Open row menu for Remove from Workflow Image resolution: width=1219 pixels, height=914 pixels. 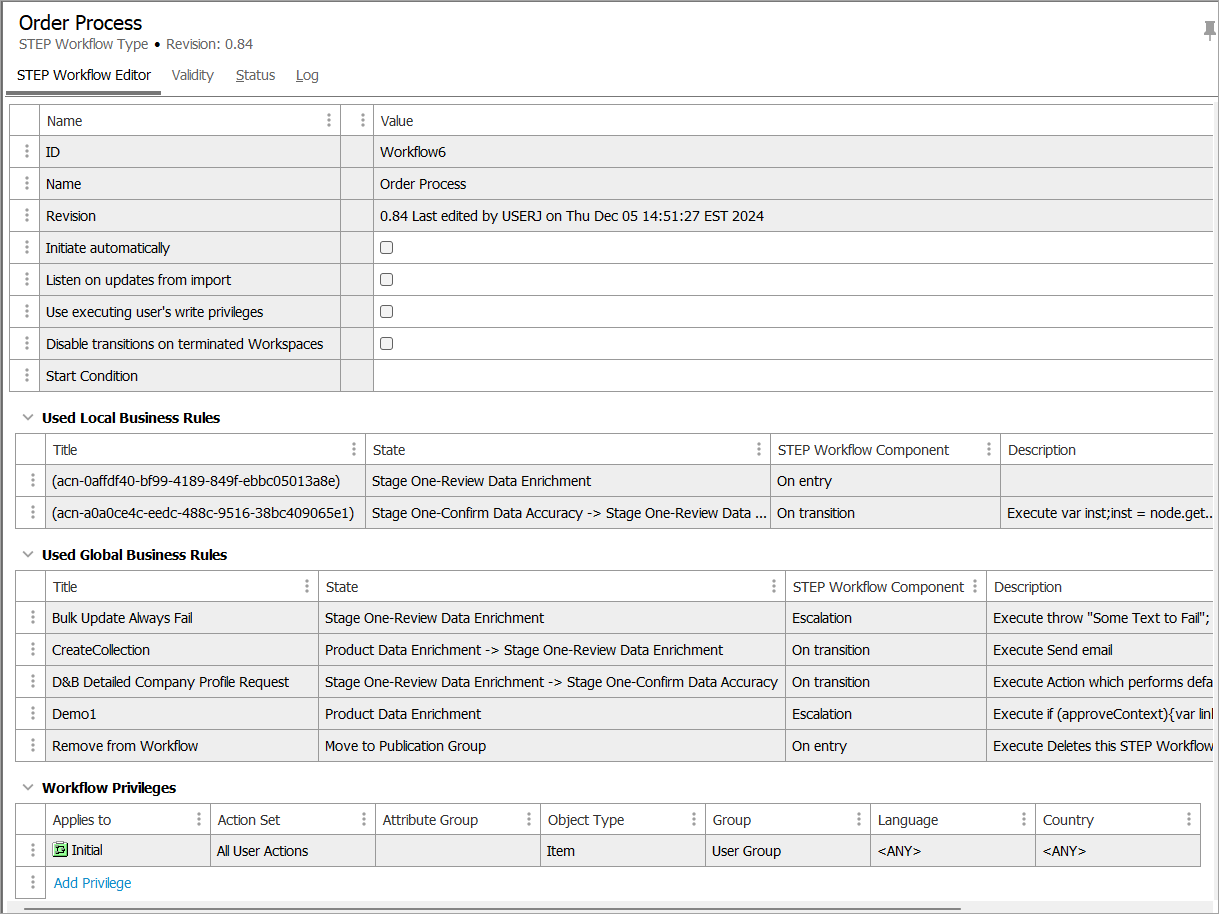33,746
